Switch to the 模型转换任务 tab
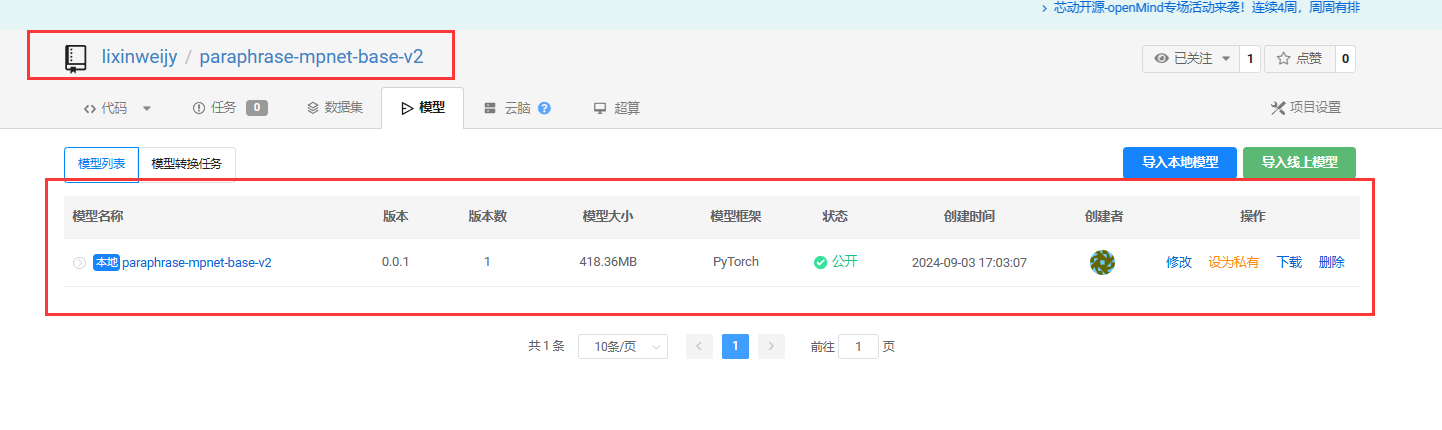Viewport: 1442px width, 430px height. click(x=186, y=164)
